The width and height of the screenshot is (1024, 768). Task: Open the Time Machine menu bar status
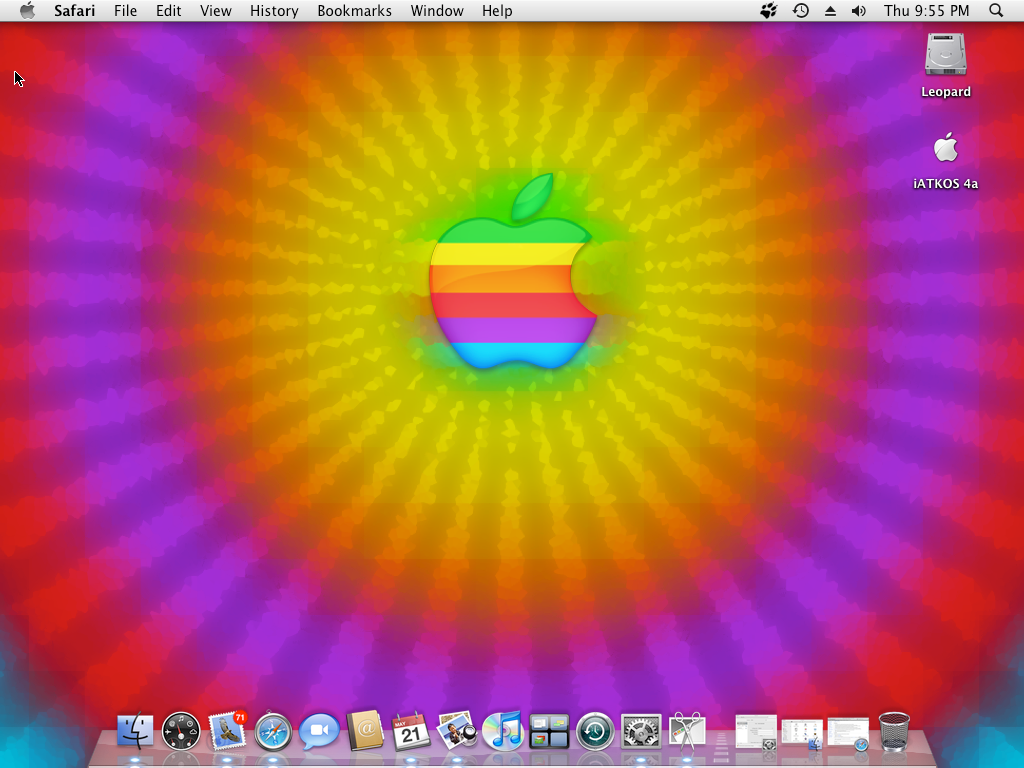pyautogui.click(x=801, y=10)
